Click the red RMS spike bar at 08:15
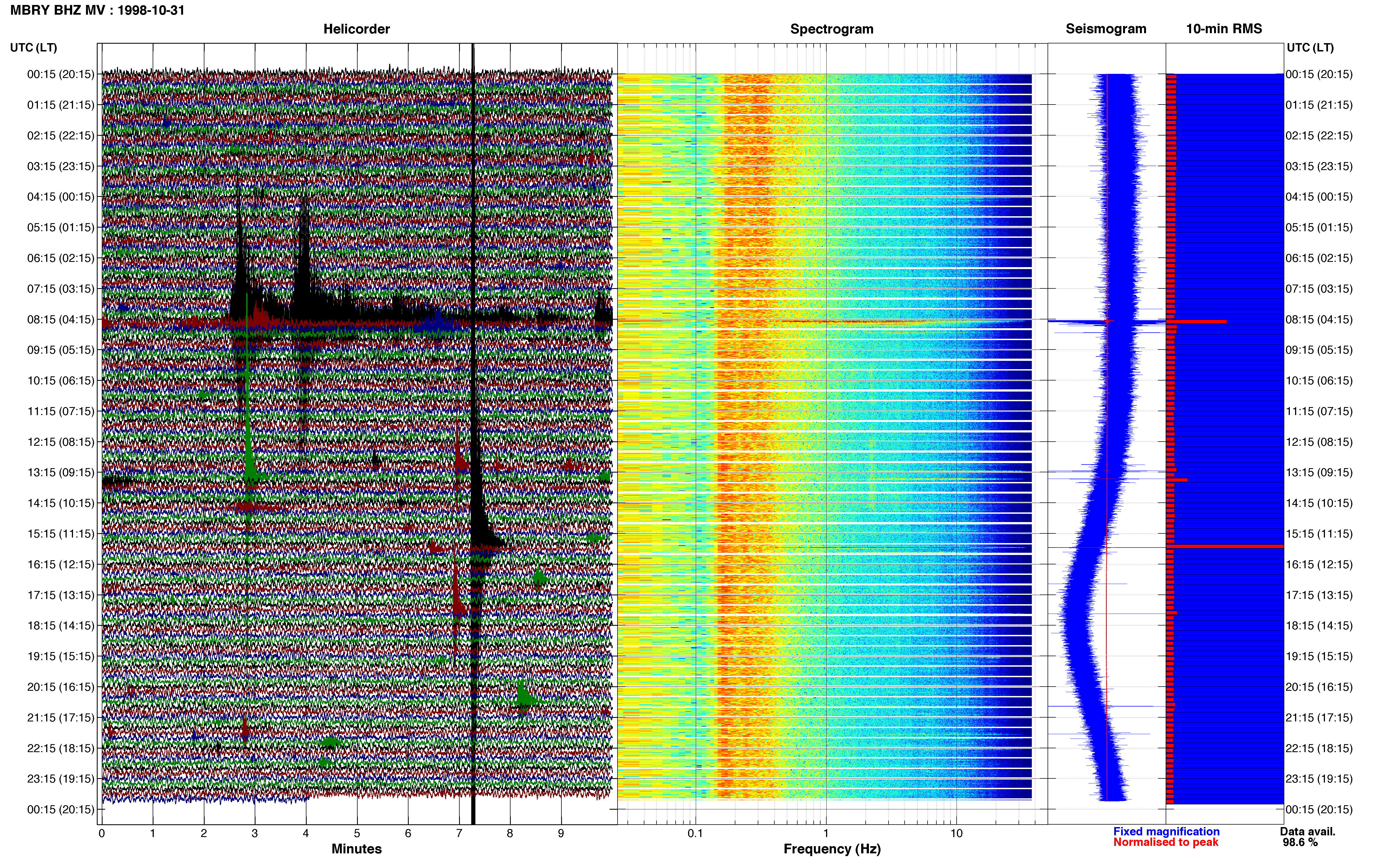The height and width of the screenshot is (868, 1388). coord(1196,322)
